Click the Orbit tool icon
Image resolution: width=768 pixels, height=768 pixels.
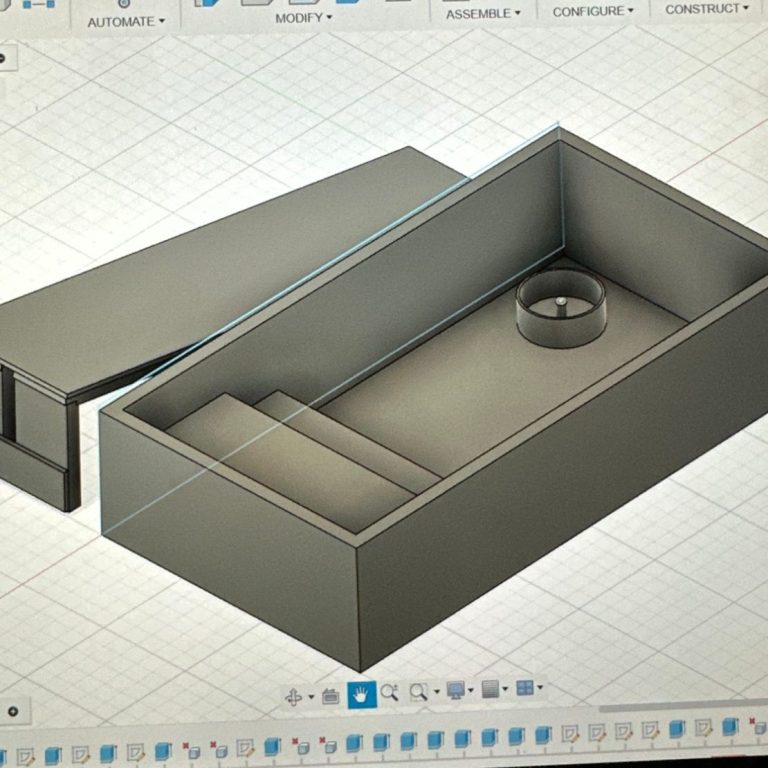coord(294,695)
